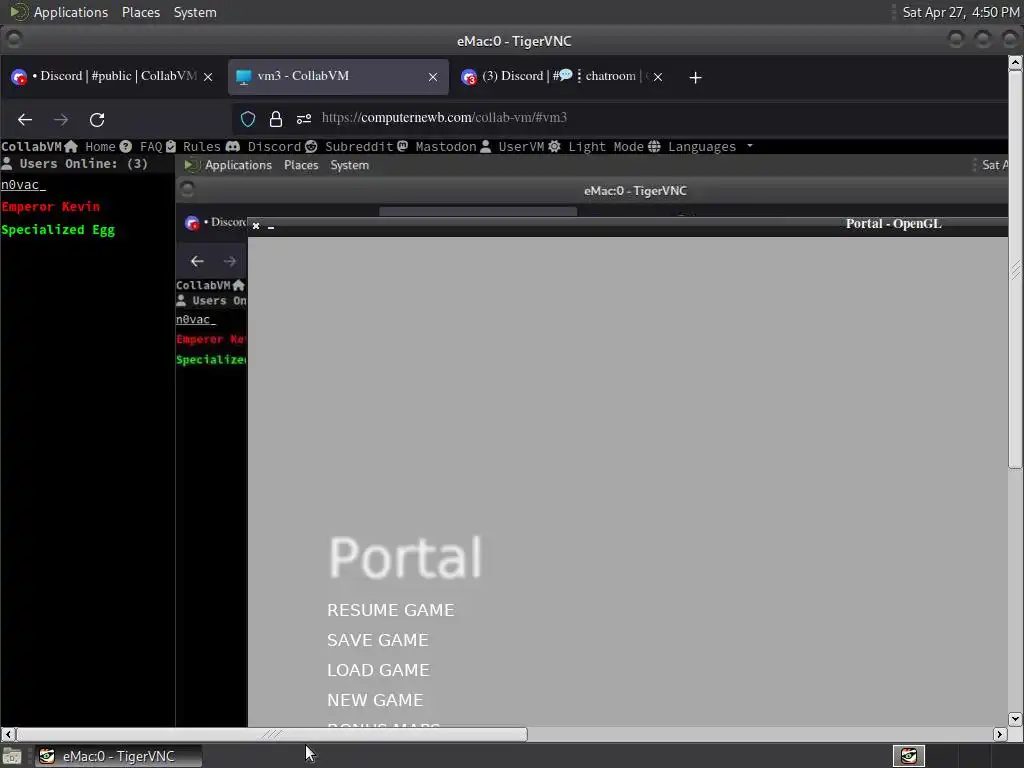Click the horizontal scrollbar thumb
Image resolution: width=1024 pixels, height=768 pixels.
coord(272,735)
